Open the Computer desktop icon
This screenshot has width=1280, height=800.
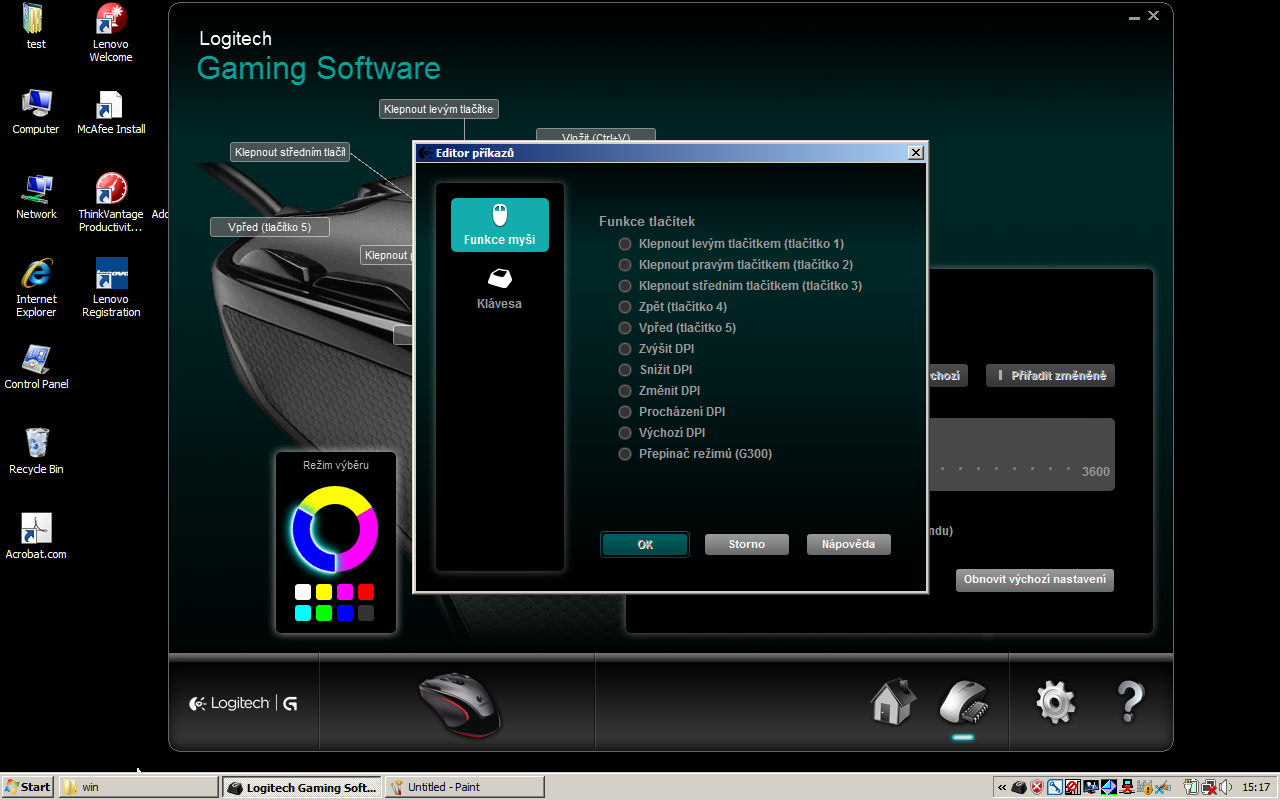click(x=36, y=112)
